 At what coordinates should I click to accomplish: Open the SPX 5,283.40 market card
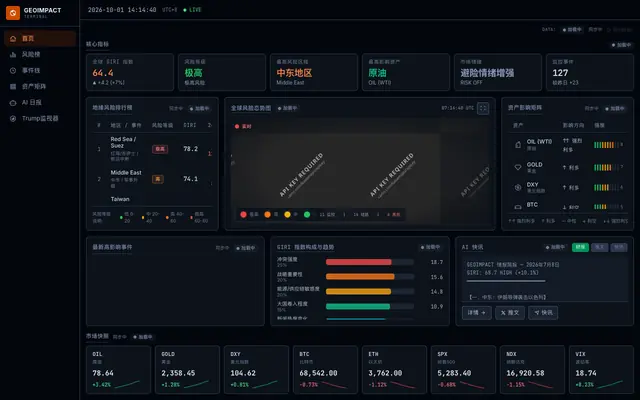point(463,369)
